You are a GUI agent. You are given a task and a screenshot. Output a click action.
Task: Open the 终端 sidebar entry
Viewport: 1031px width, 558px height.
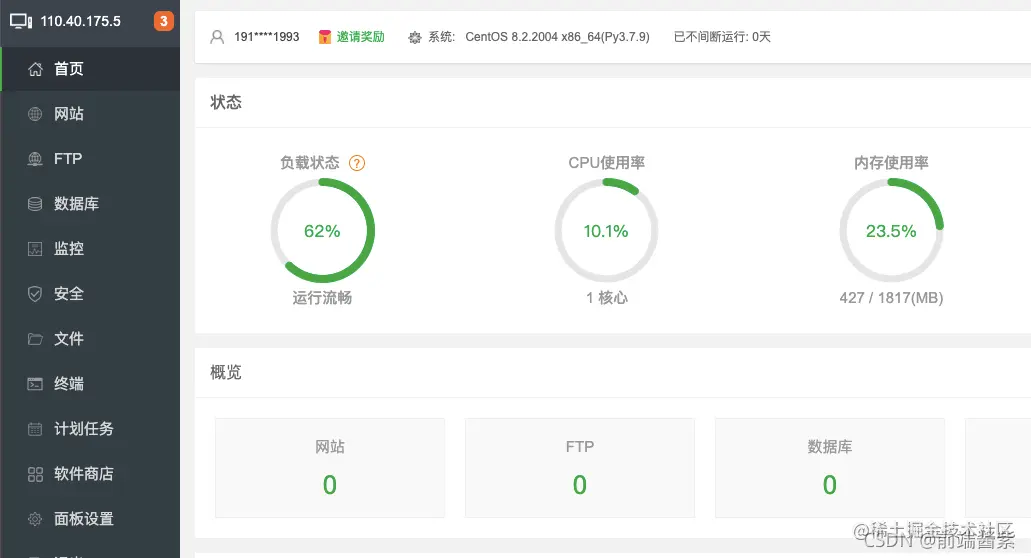coord(90,384)
